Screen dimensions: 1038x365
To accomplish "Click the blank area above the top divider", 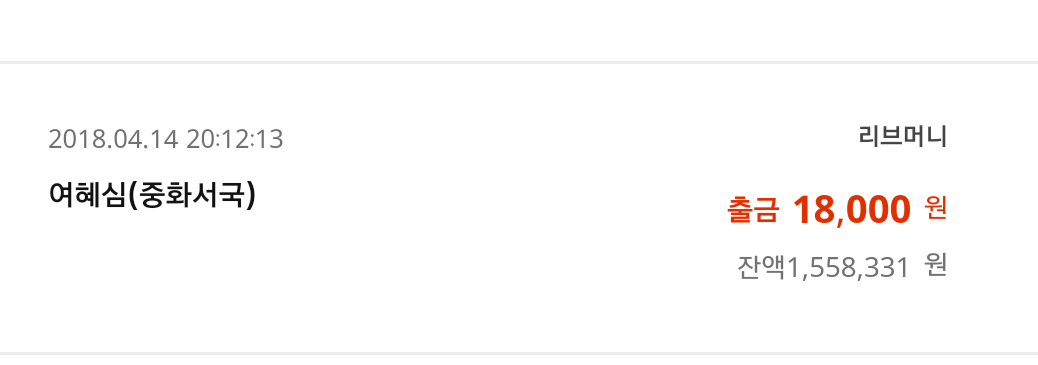I will tap(519, 30).
